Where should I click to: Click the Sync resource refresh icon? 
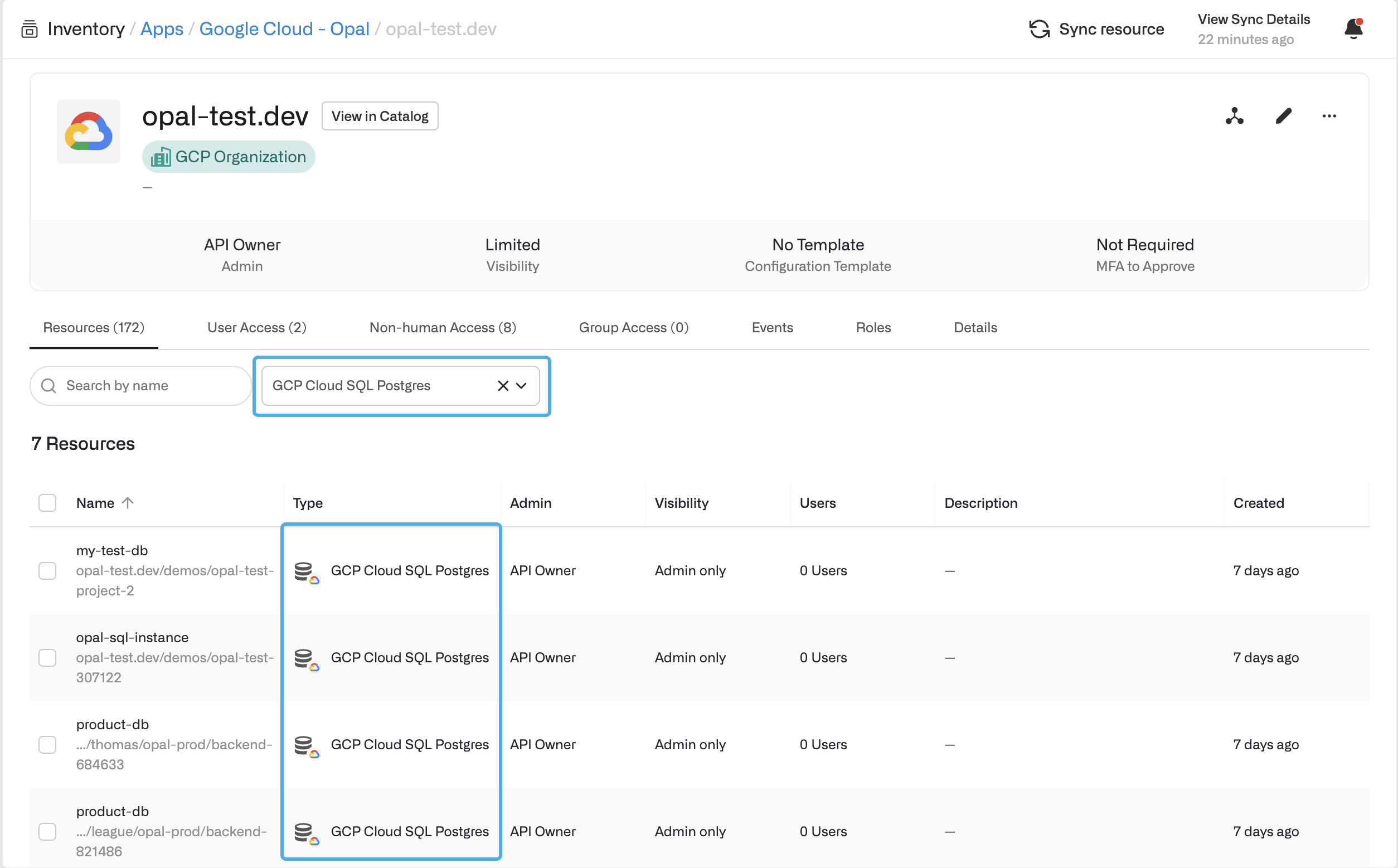[1038, 28]
